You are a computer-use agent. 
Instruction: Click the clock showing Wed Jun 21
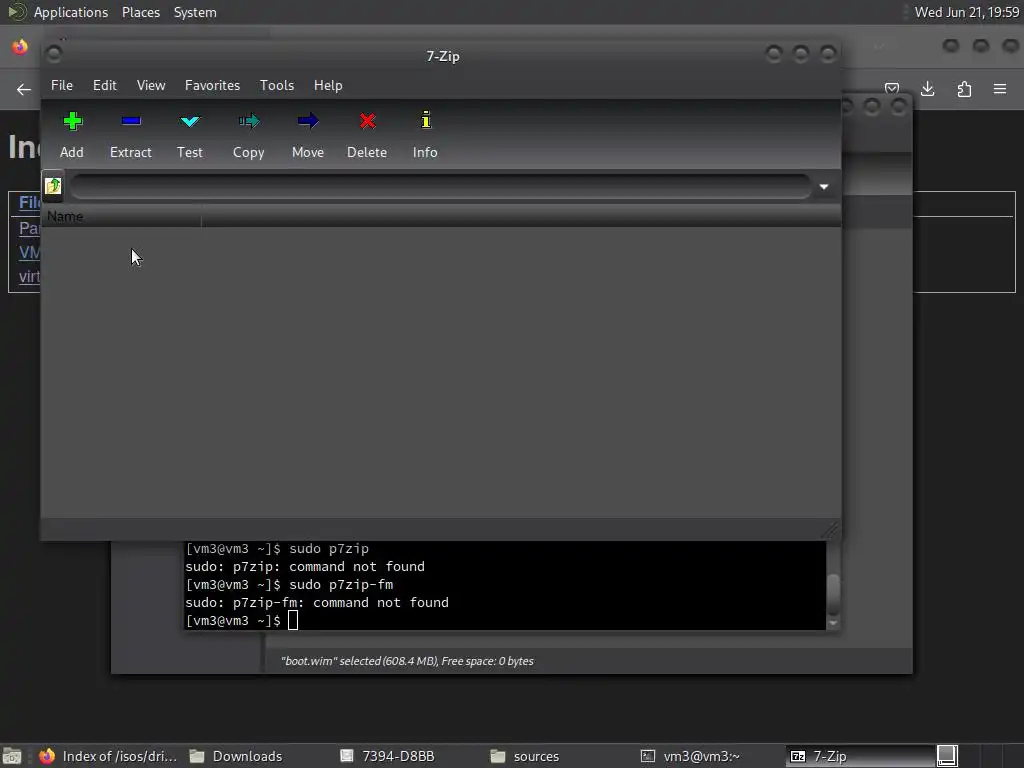967,12
